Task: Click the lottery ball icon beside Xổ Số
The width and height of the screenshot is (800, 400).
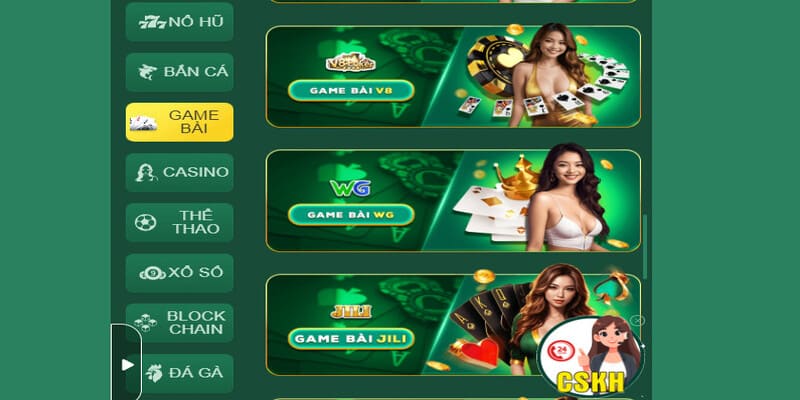Action: (x=152, y=273)
